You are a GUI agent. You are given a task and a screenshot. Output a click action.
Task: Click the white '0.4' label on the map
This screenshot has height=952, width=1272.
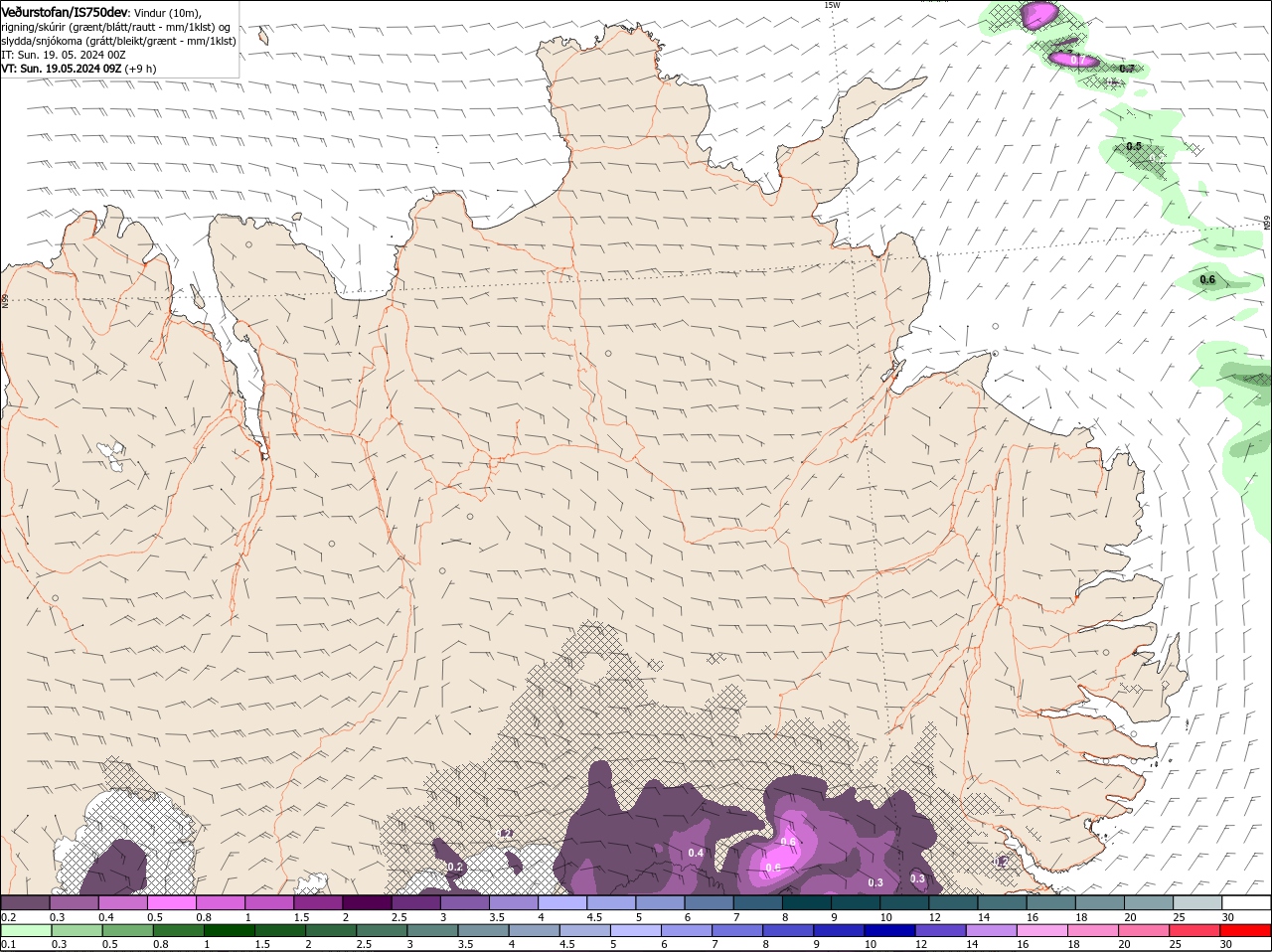pos(696,854)
